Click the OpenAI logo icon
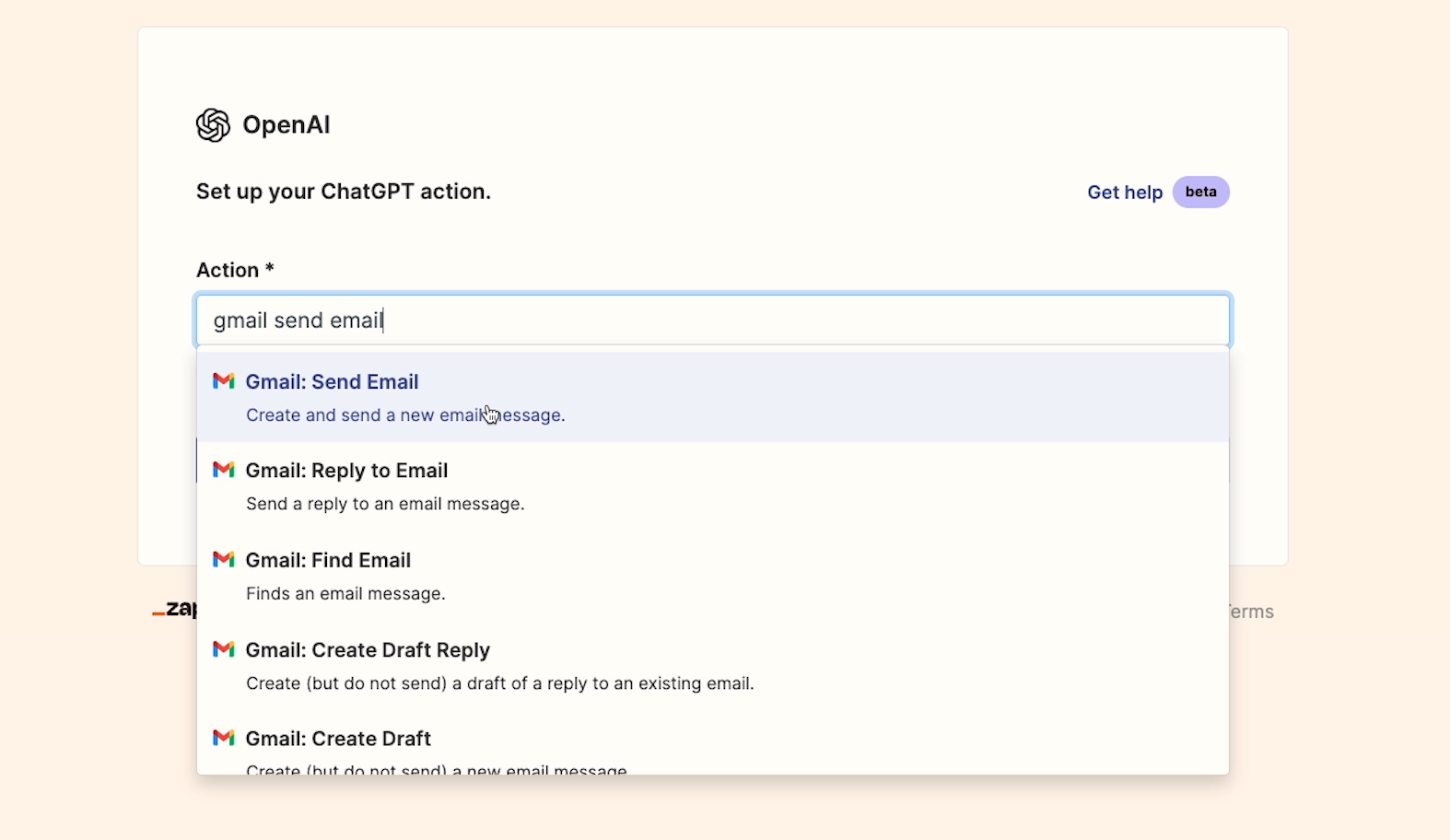The height and width of the screenshot is (840, 1450). point(213,125)
